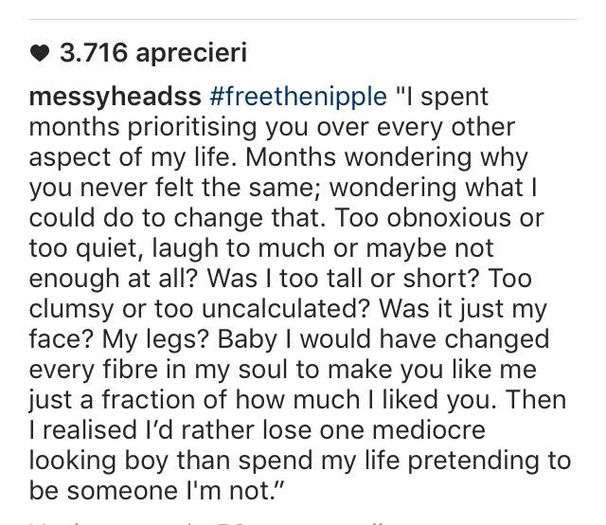The width and height of the screenshot is (606, 525).
Task: Click the number 3.716 in likes
Action: [93, 53]
